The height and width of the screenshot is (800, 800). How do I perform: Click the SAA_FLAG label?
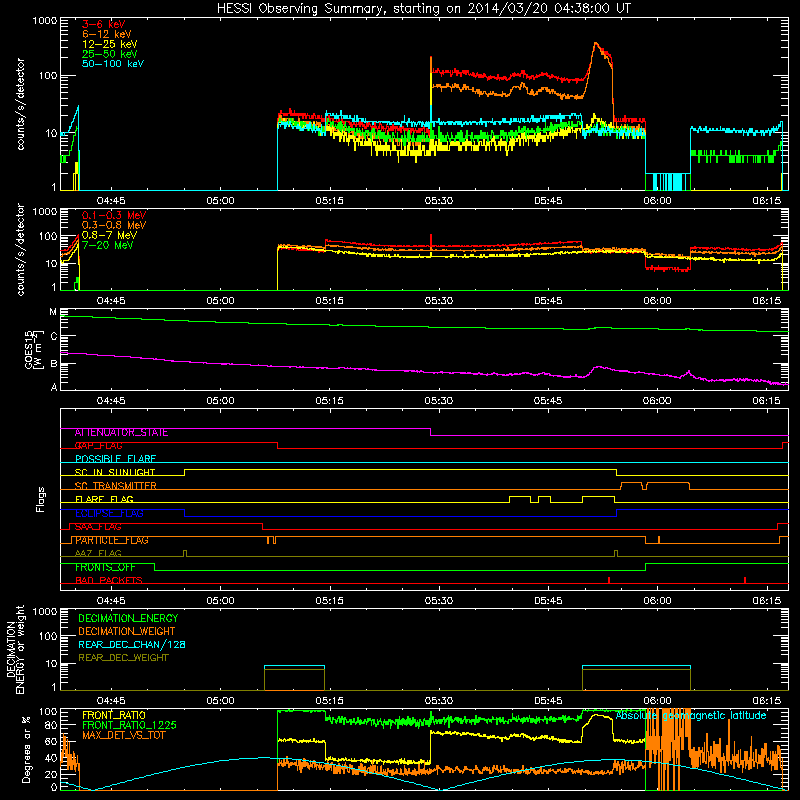coord(98,527)
